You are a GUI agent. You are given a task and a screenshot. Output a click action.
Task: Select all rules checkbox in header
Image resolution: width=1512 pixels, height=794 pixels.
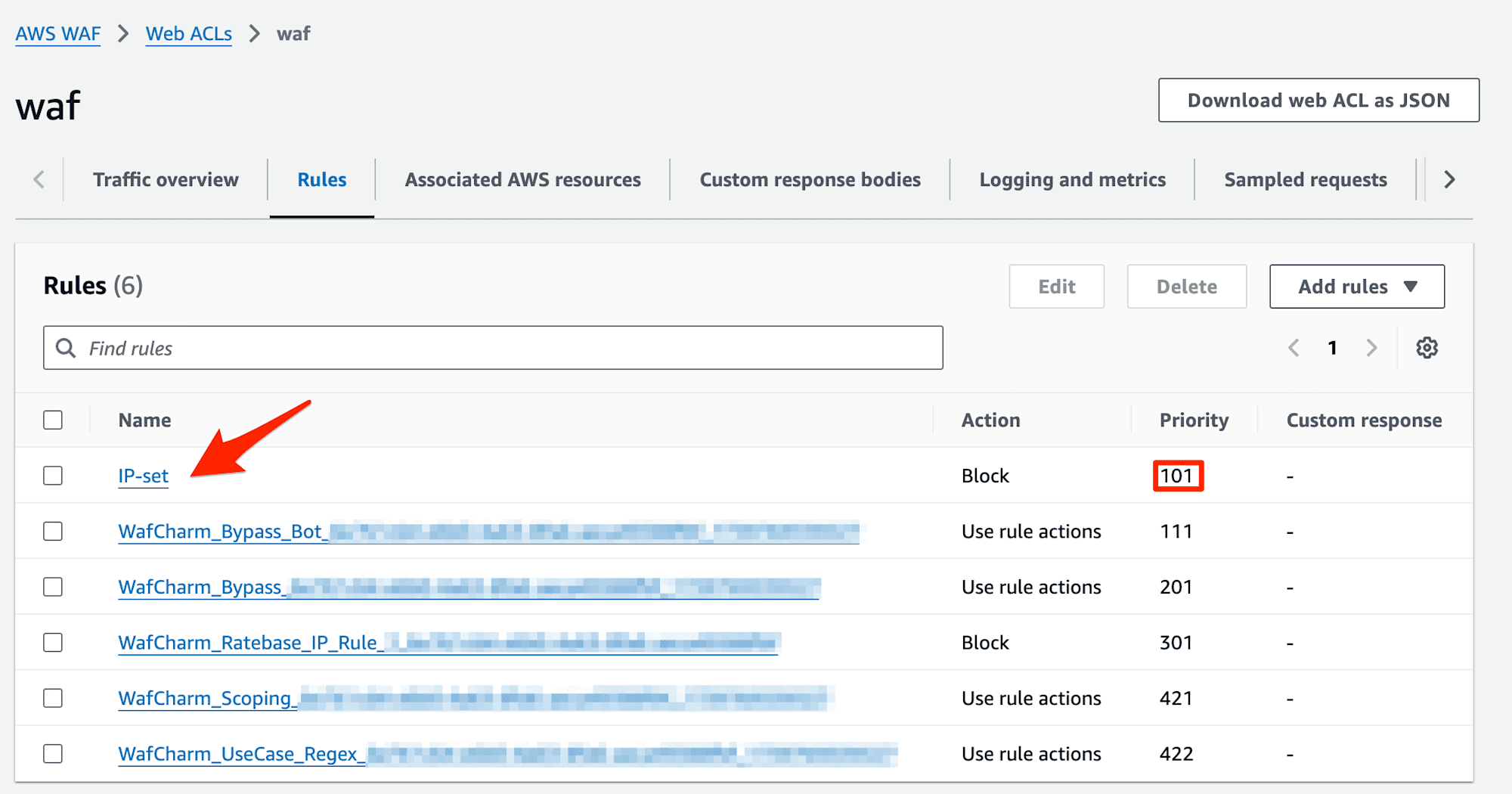click(x=53, y=420)
